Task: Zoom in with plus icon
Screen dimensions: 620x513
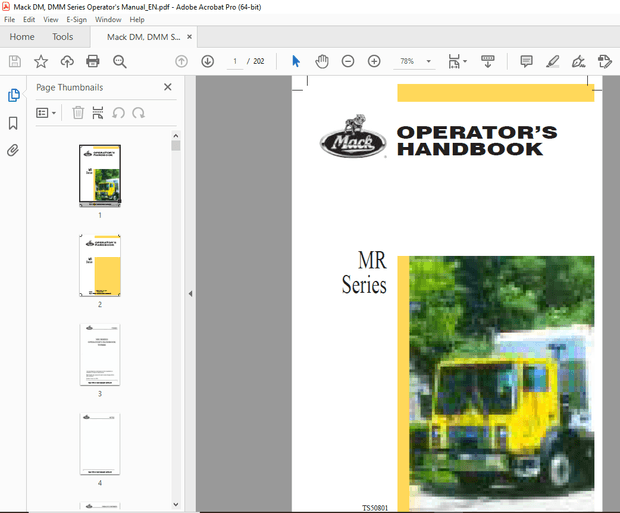Action: pos(374,61)
